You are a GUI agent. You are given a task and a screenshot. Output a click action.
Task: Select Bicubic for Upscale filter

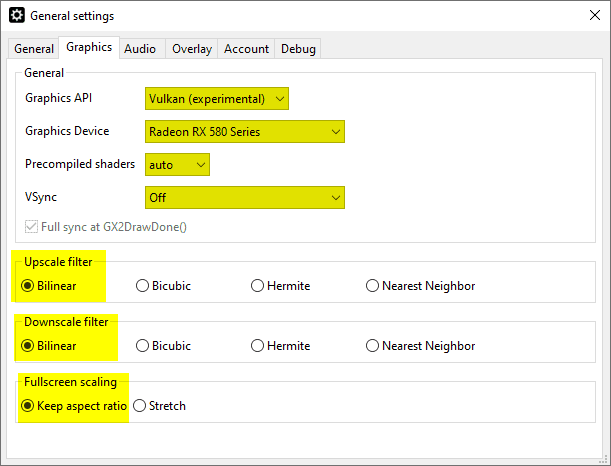pyautogui.click(x=142, y=286)
